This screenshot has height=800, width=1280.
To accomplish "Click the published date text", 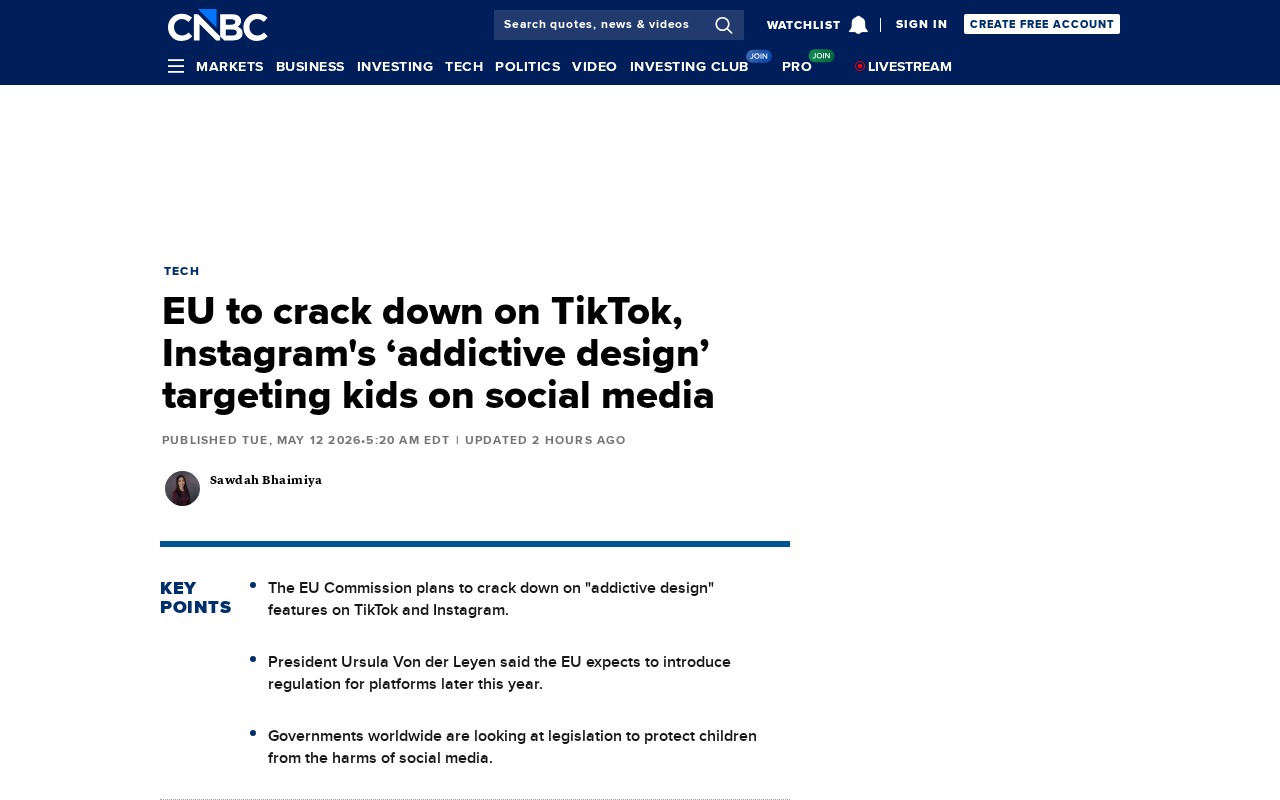I will 306,440.
